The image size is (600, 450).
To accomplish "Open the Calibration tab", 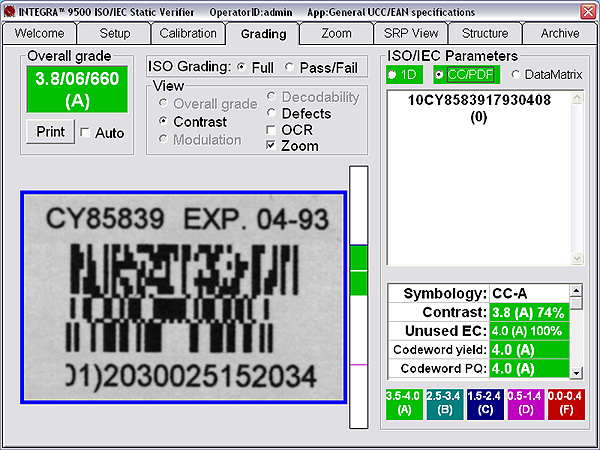I will pyautogui.click(x=188, y=33).
